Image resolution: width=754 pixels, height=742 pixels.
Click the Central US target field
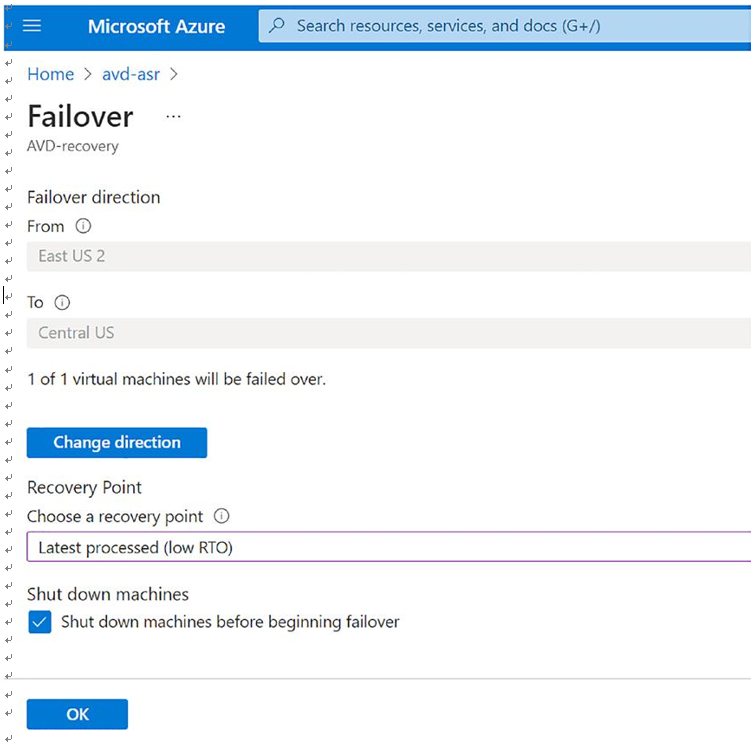tap(389, 333)
